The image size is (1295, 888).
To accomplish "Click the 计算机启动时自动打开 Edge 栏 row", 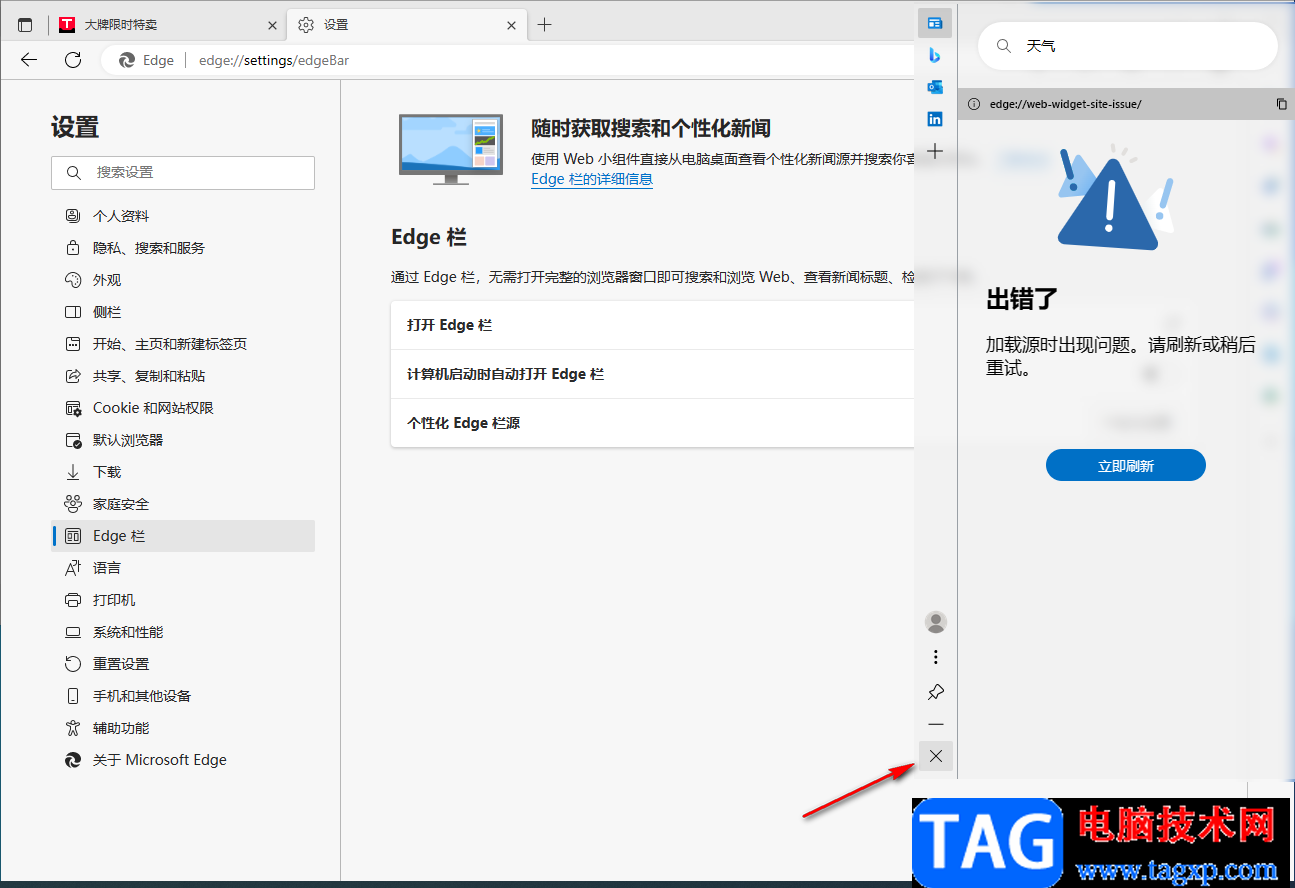I will [x=653, y=374].
